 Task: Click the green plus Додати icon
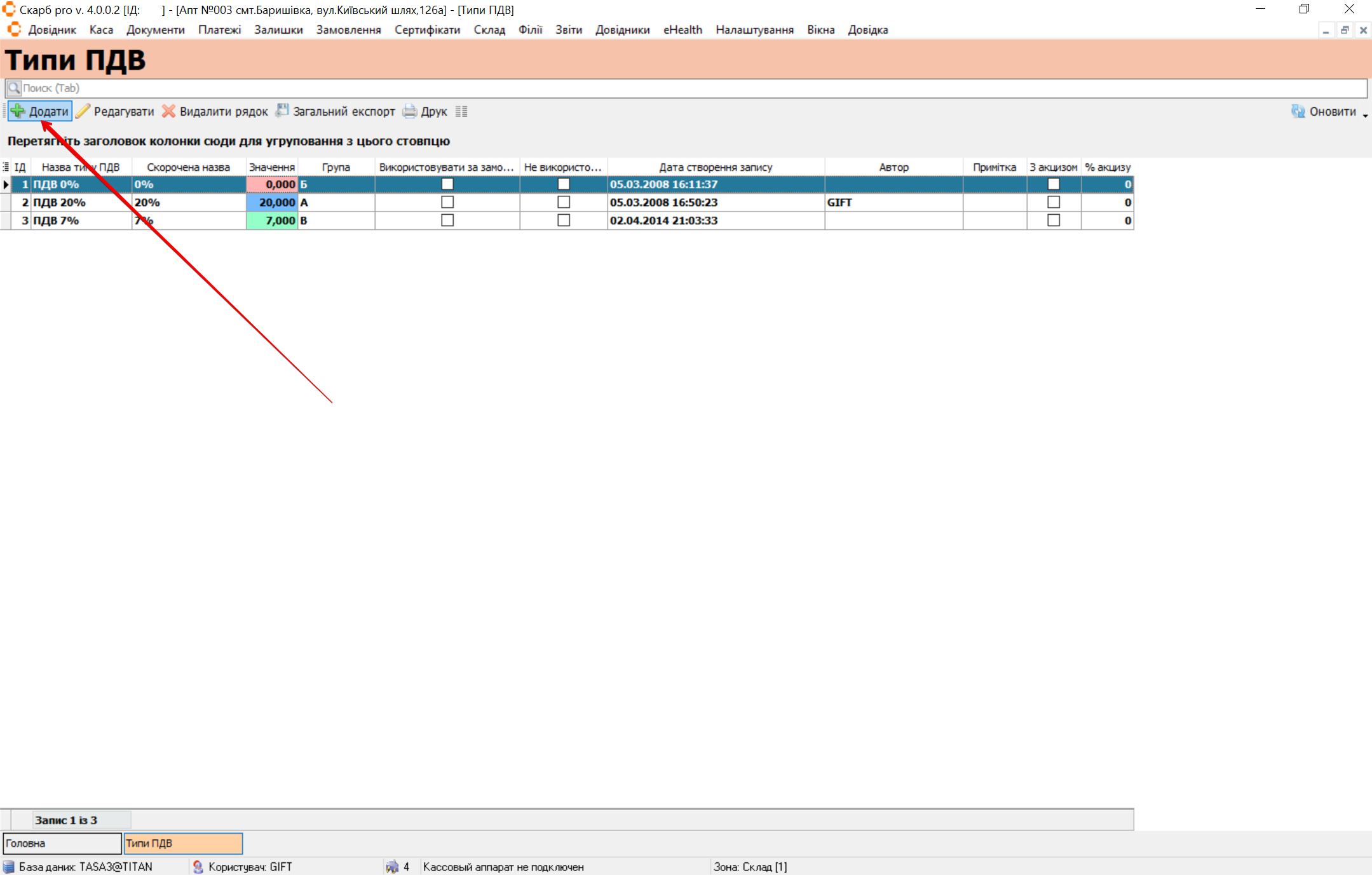tap(18, 111)
